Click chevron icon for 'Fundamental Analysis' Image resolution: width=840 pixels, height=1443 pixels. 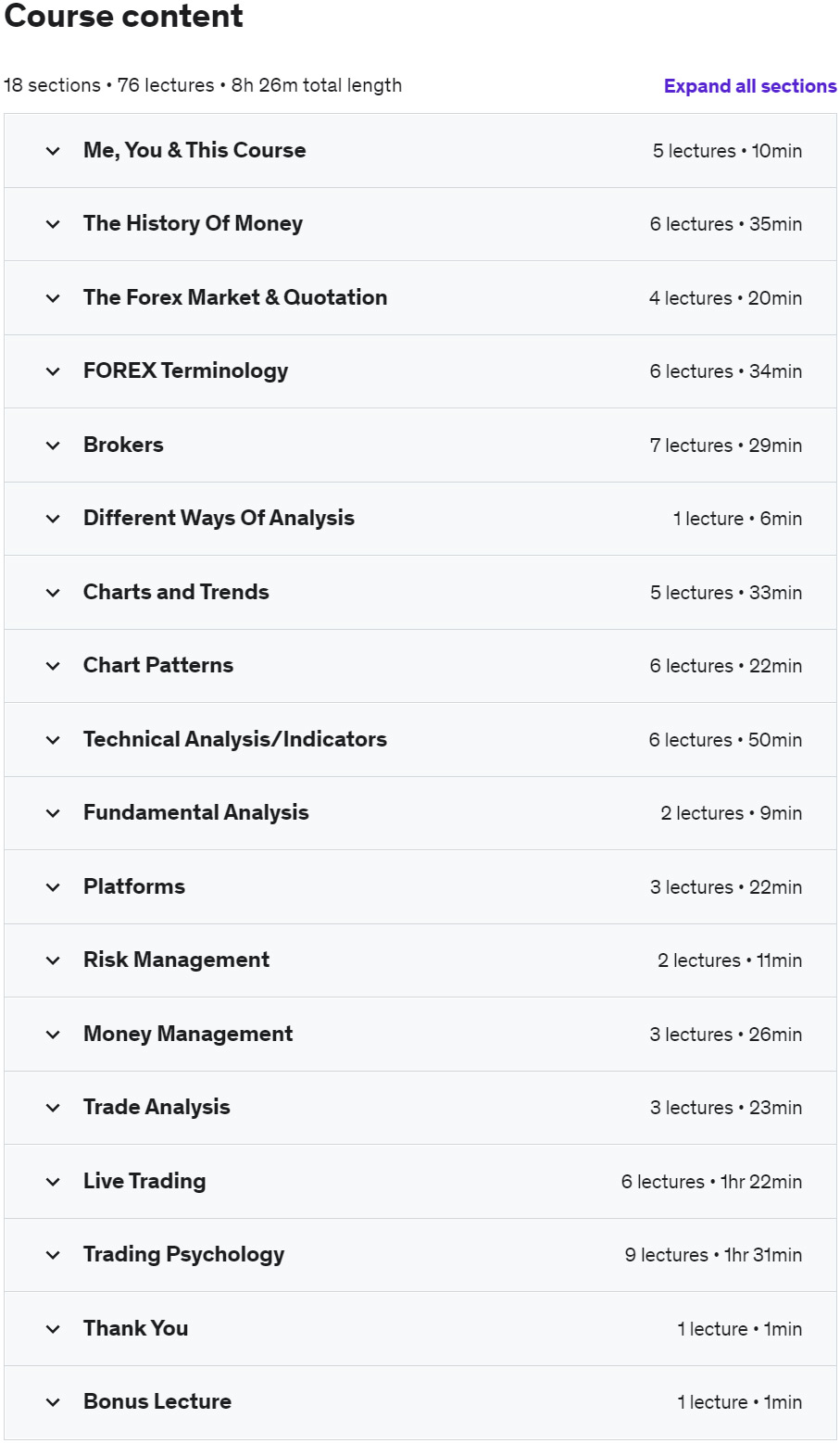click(x=54, y=813)
